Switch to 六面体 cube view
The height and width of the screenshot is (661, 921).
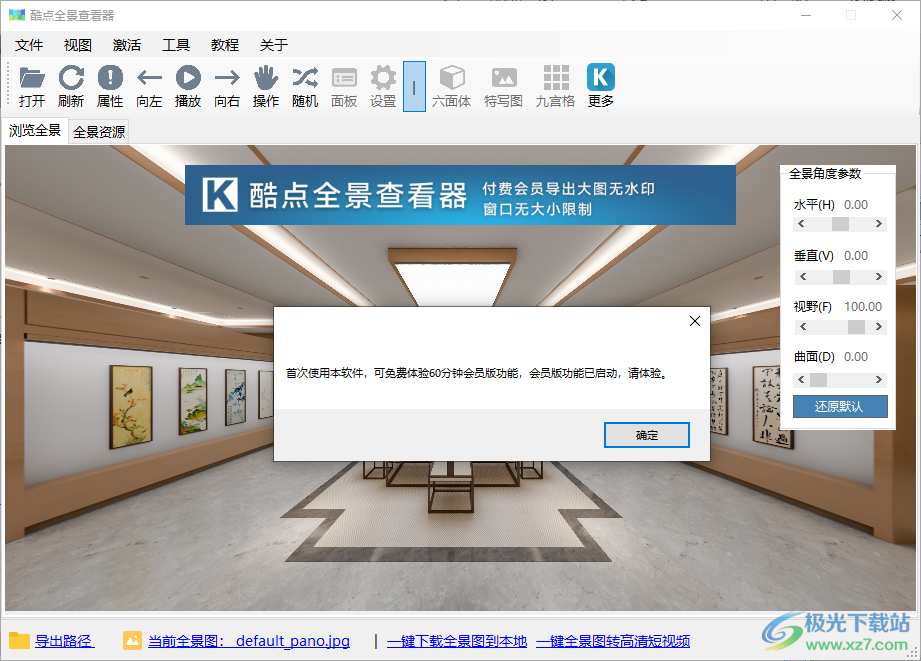(x=452, y=86)
